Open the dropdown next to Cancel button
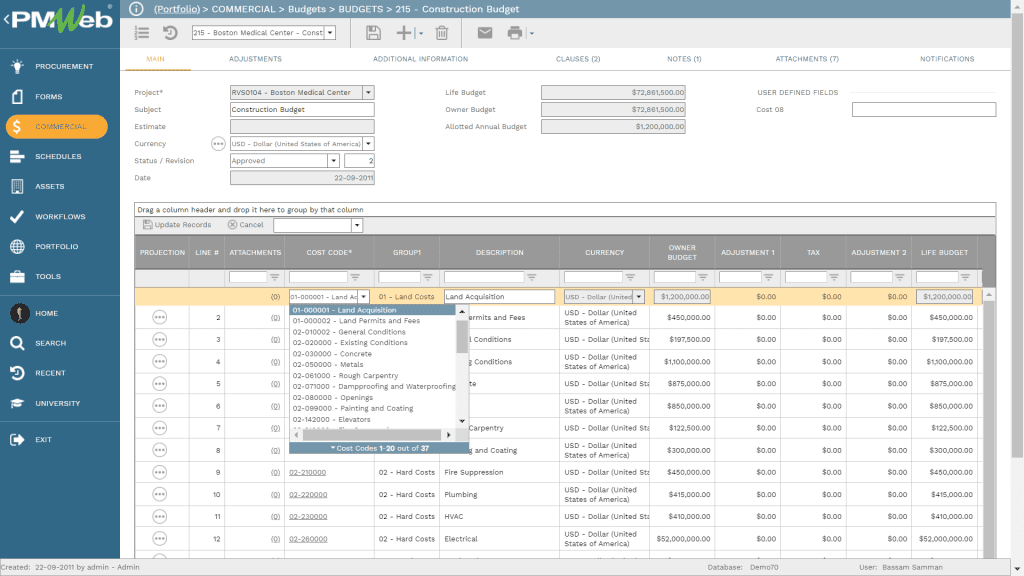Screen dimensions: 1024x576 click(357, 225)
